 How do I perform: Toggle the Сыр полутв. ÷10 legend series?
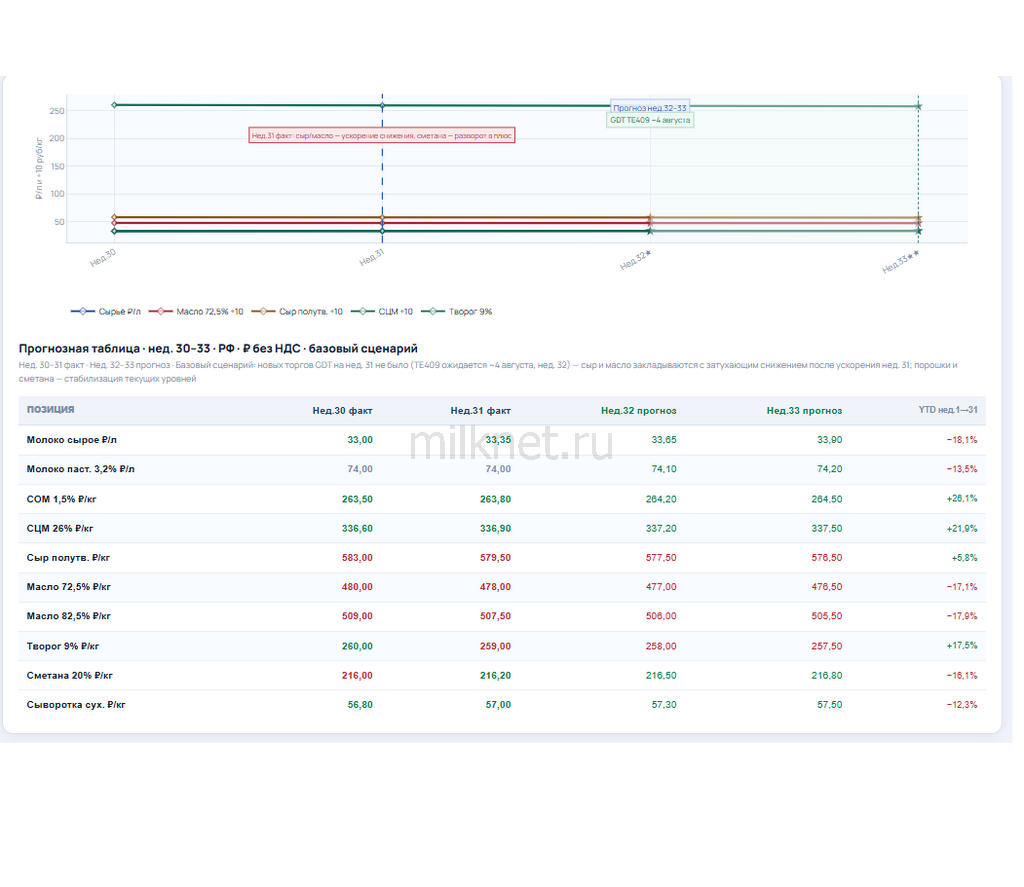[x=297, y=312]
